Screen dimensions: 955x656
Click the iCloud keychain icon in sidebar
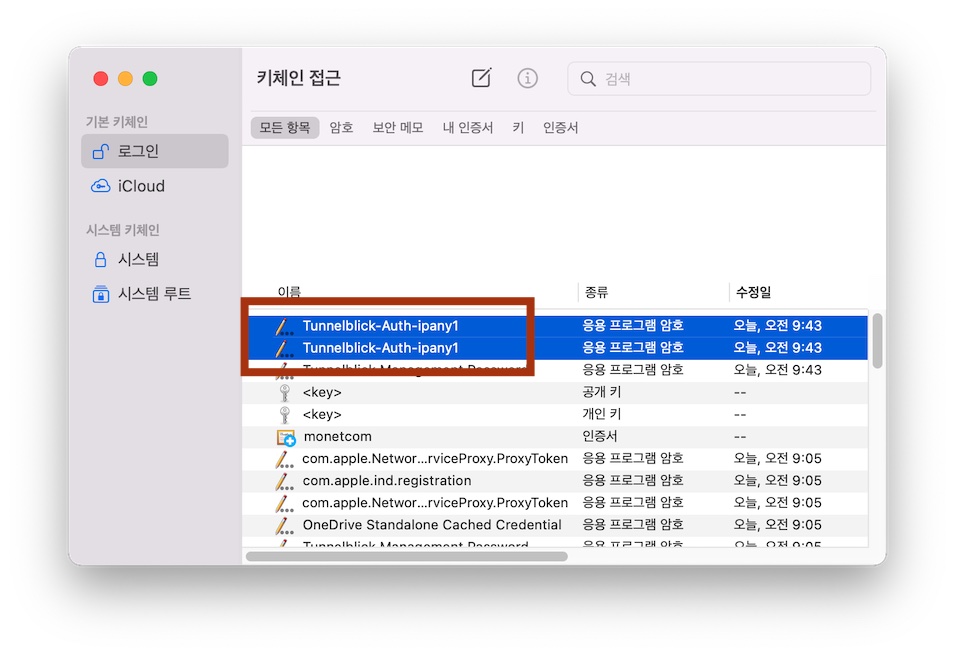pyautogui.click(x=100, y=186)
